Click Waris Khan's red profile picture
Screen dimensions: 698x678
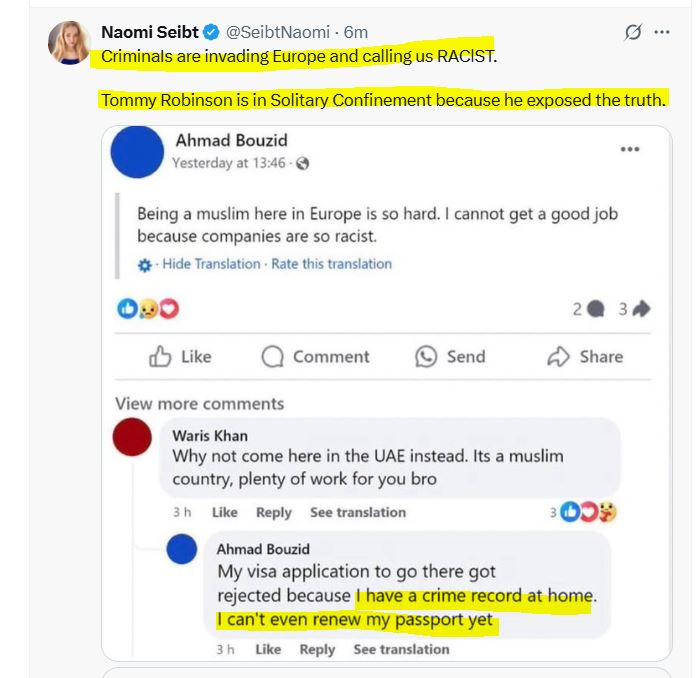click(133, 438)
